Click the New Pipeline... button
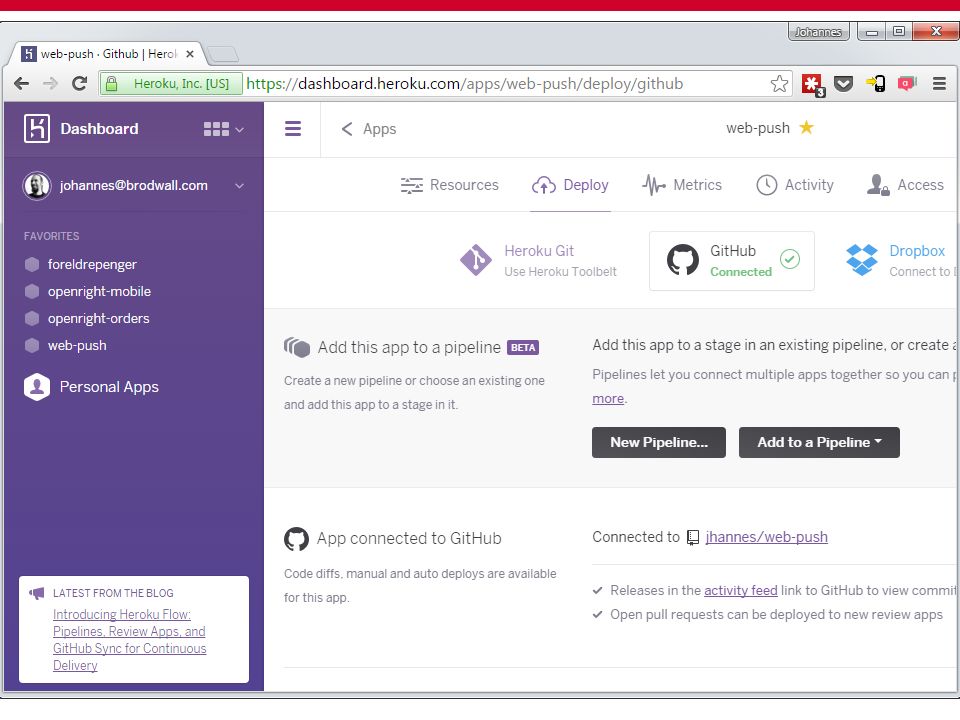Viewport: 960px width, 720px height. (659, 443)
